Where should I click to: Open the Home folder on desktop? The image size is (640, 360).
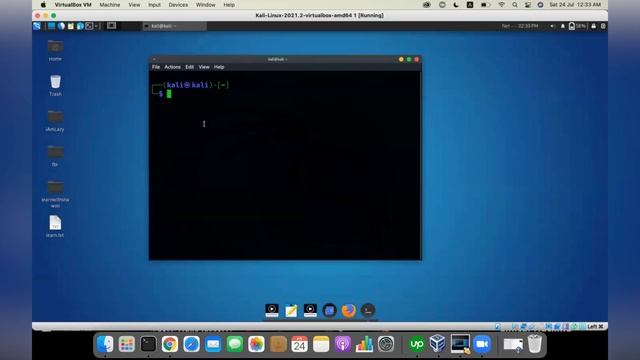pyautogui.click(x=55, y=50)
